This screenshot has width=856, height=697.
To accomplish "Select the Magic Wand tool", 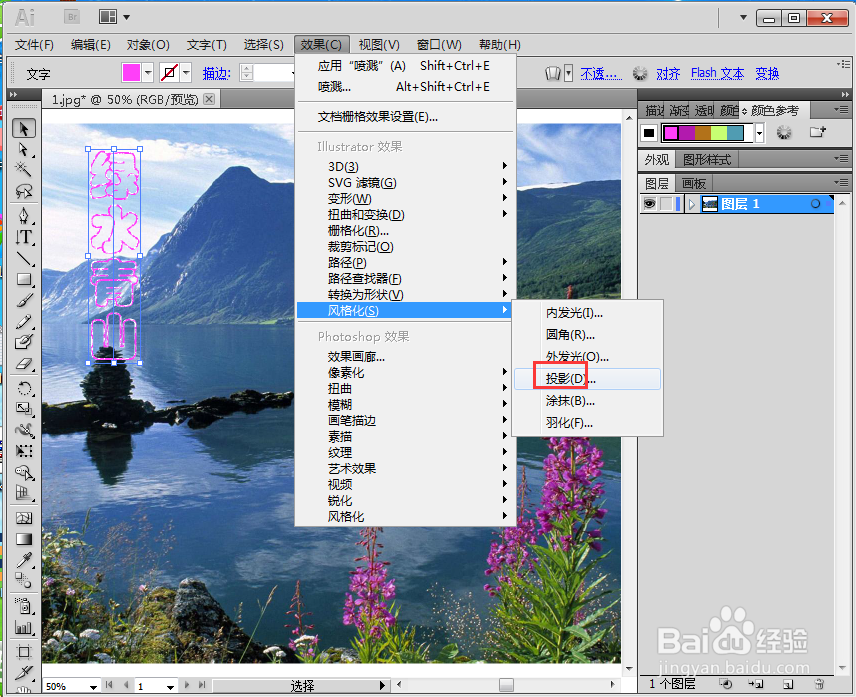I will tap(23, 169).
